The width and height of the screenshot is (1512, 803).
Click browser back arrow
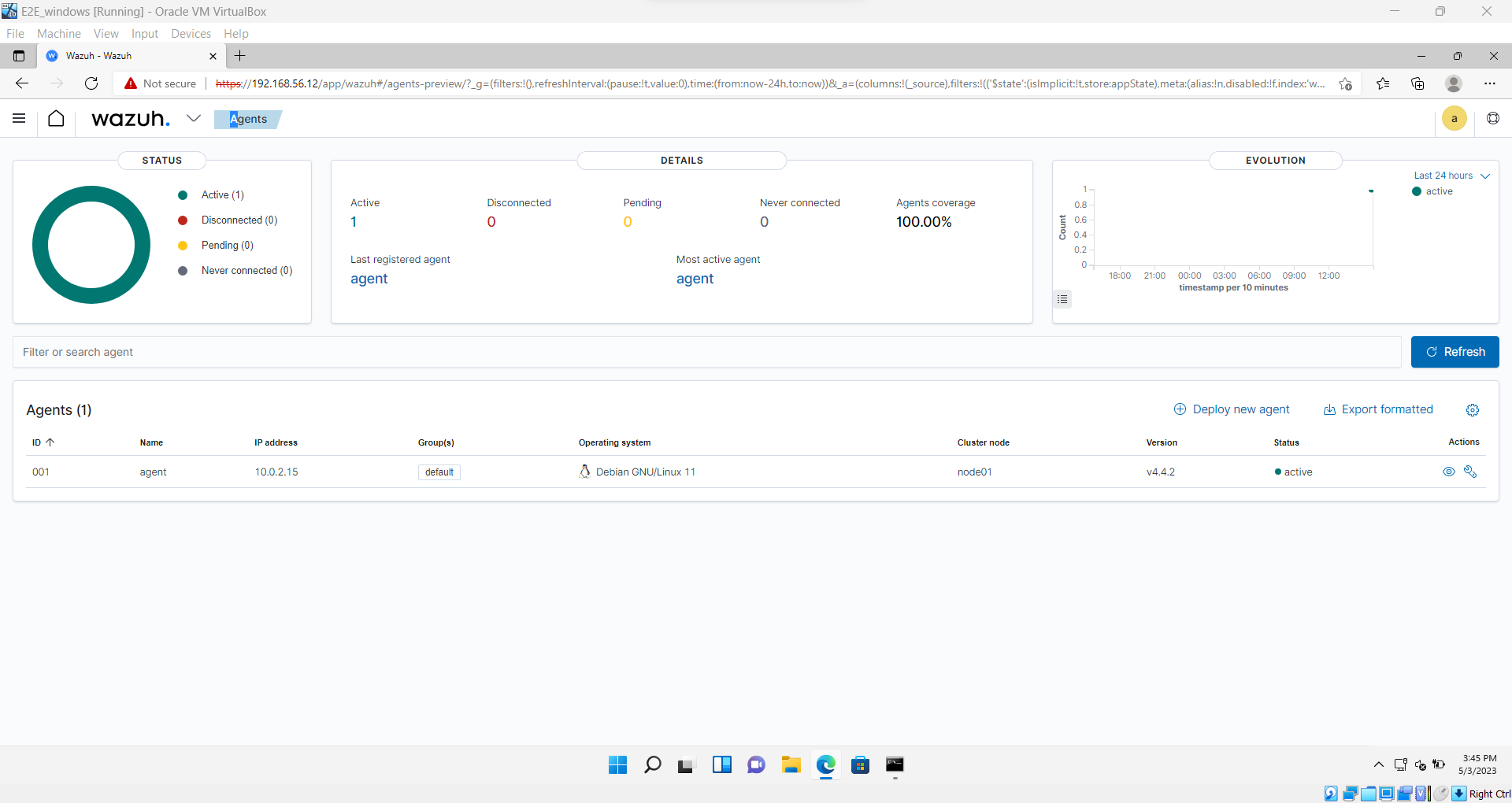[22, 83]
